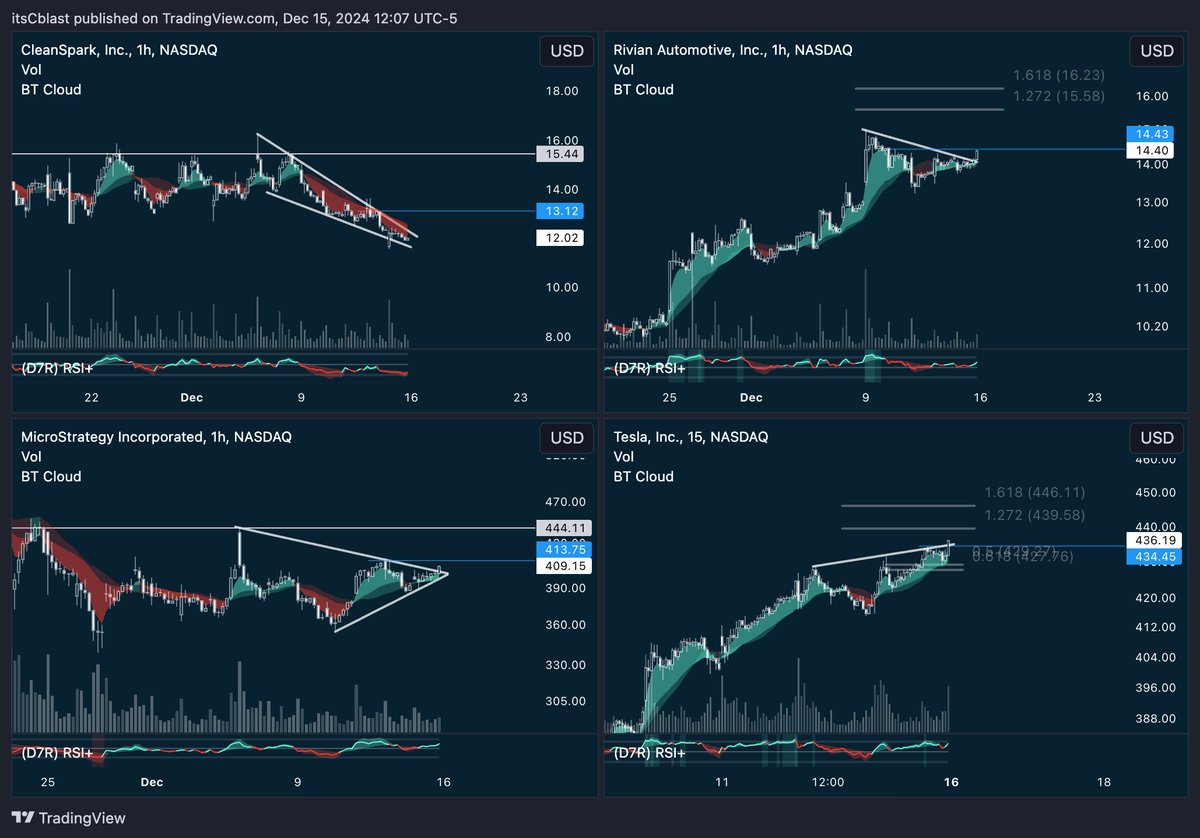Click the 8.00 price axis value on the CleanSpark chart
This screenshot has width=1200, height=838.
coord(560,337)
